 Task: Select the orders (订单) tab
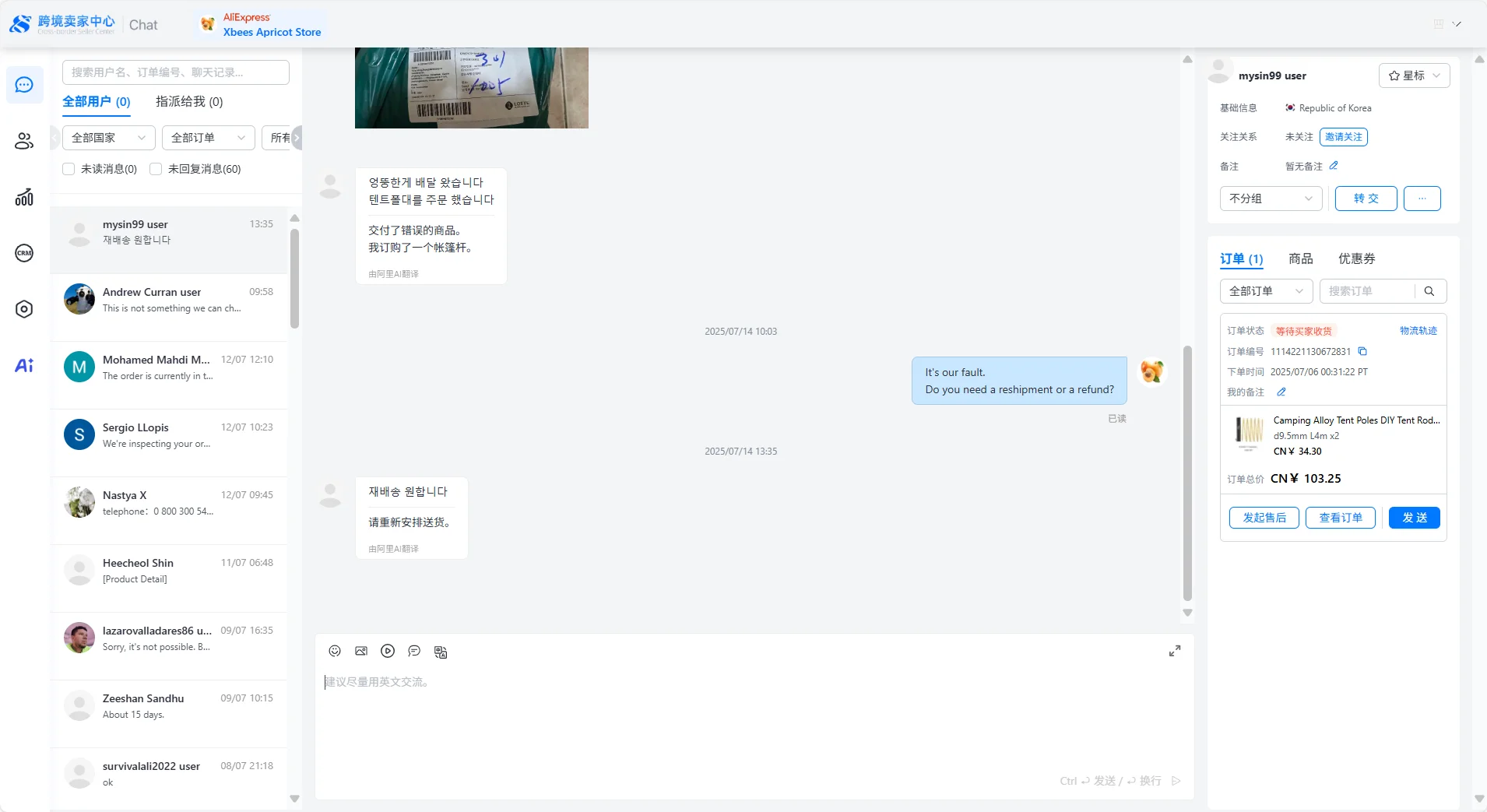[x=1242, y=259]
